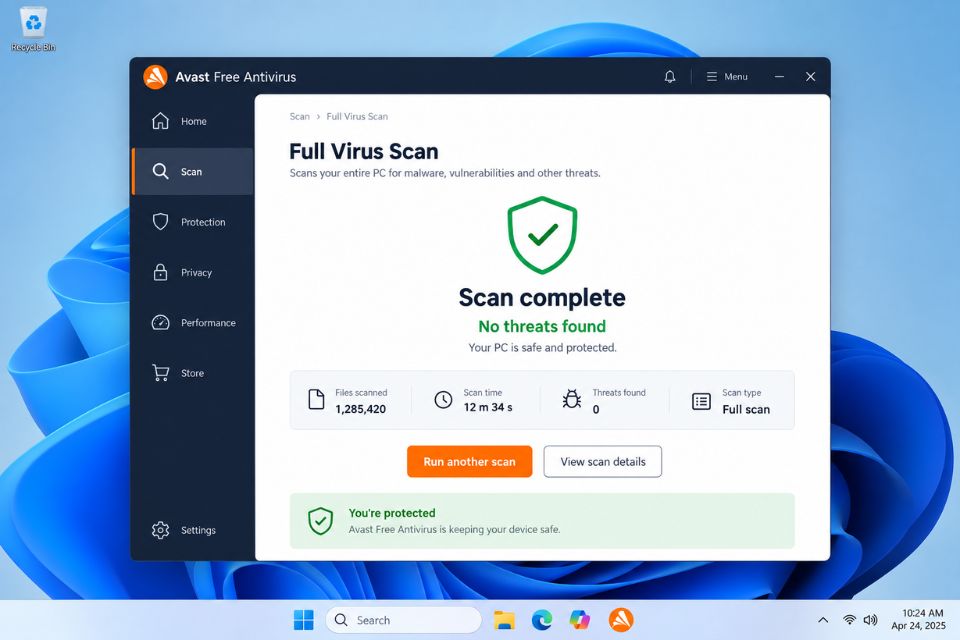
Task: Open the Store section
Action: 192,372
